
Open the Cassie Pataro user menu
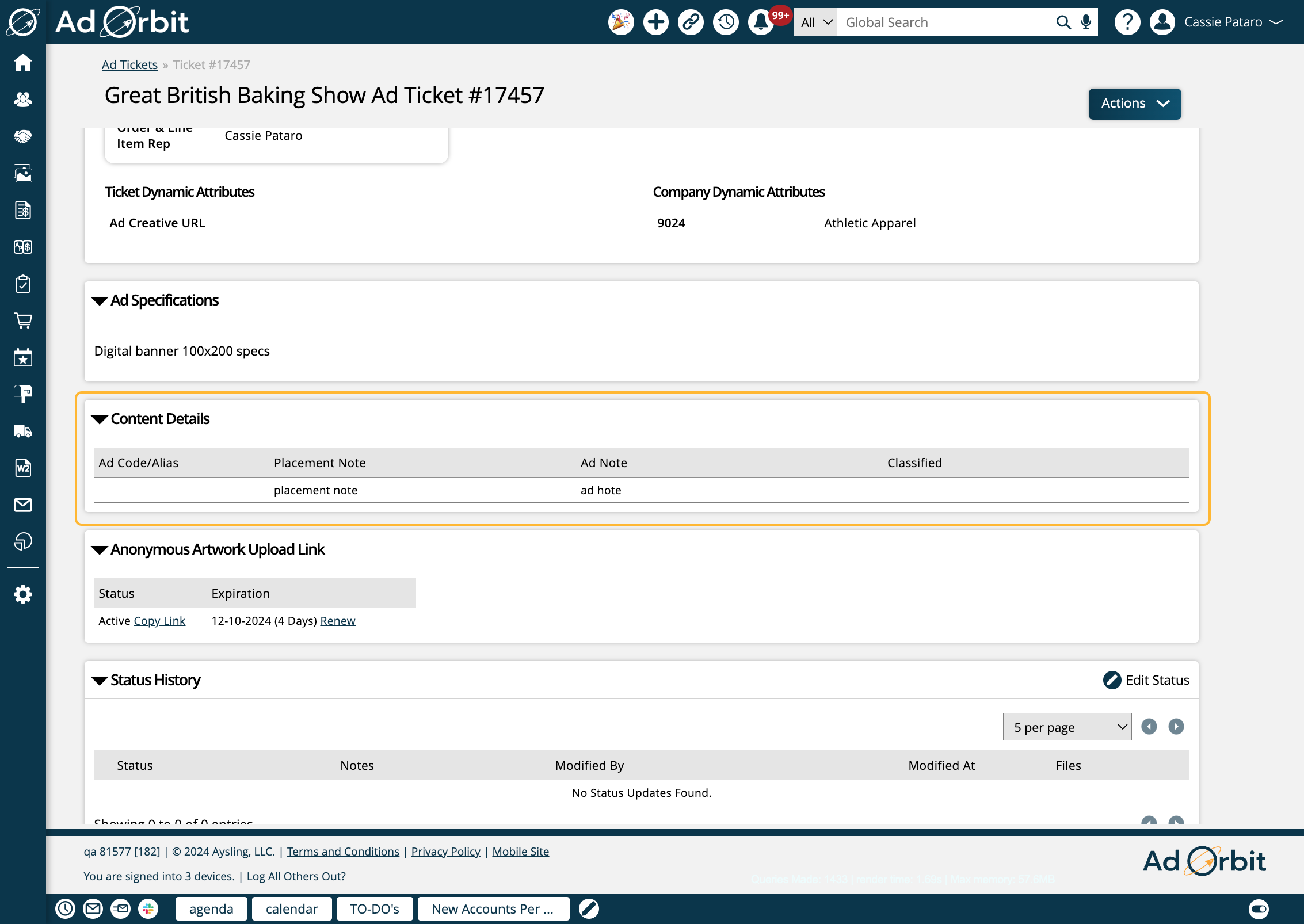(x=1233, y=22)
